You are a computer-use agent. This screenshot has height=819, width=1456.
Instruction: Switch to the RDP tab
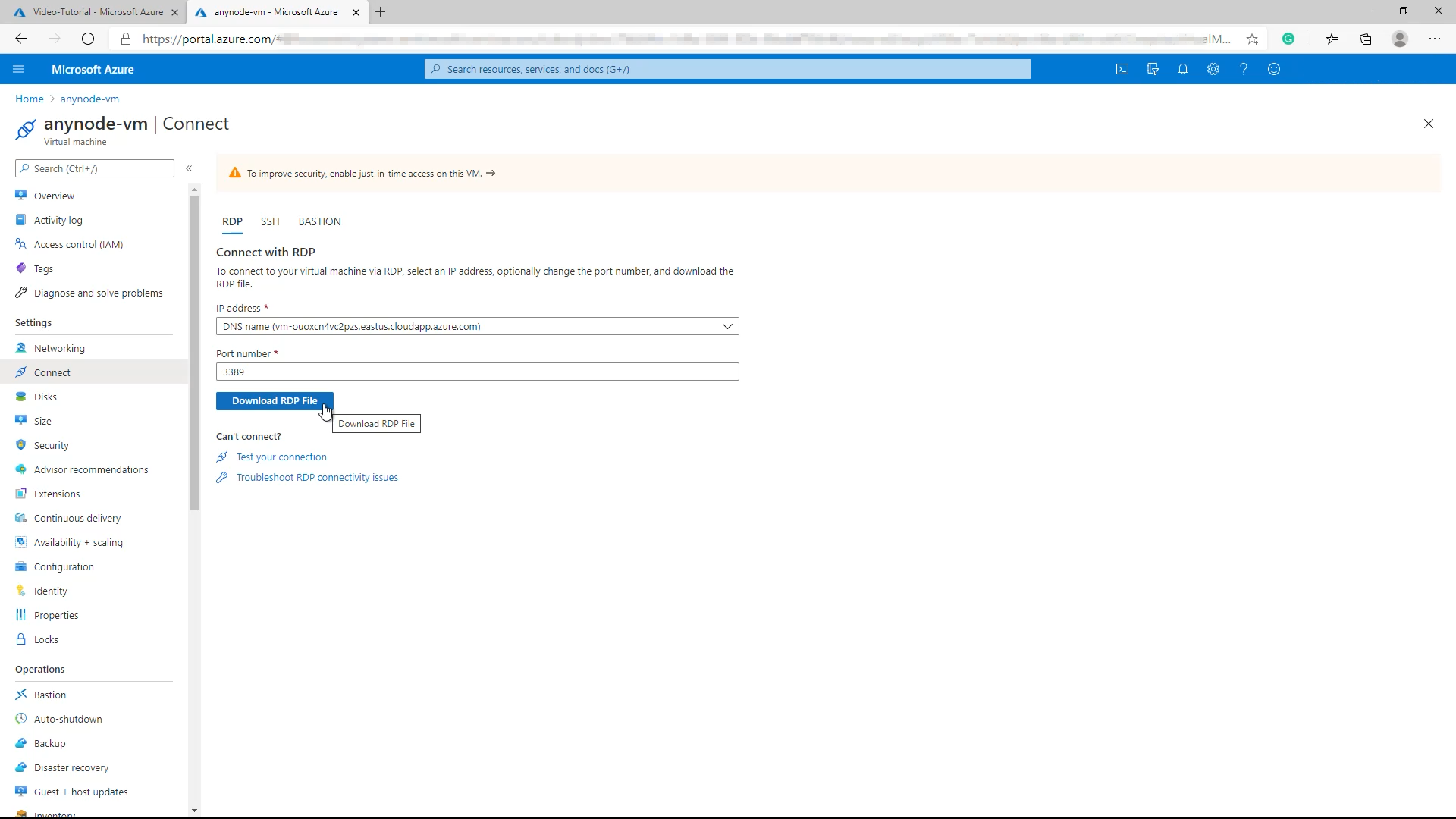(232, 221)
